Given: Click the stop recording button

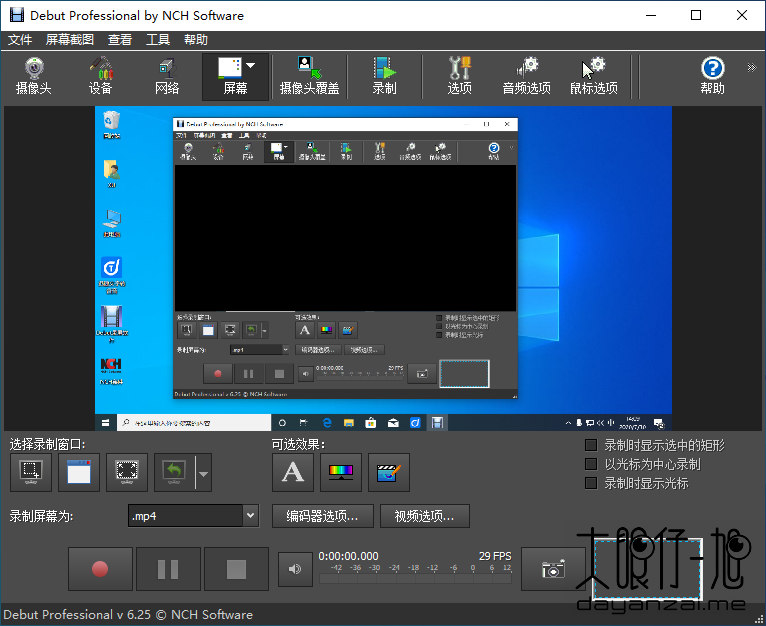Looking at the screenshot, I should click(x=236, y=569).
